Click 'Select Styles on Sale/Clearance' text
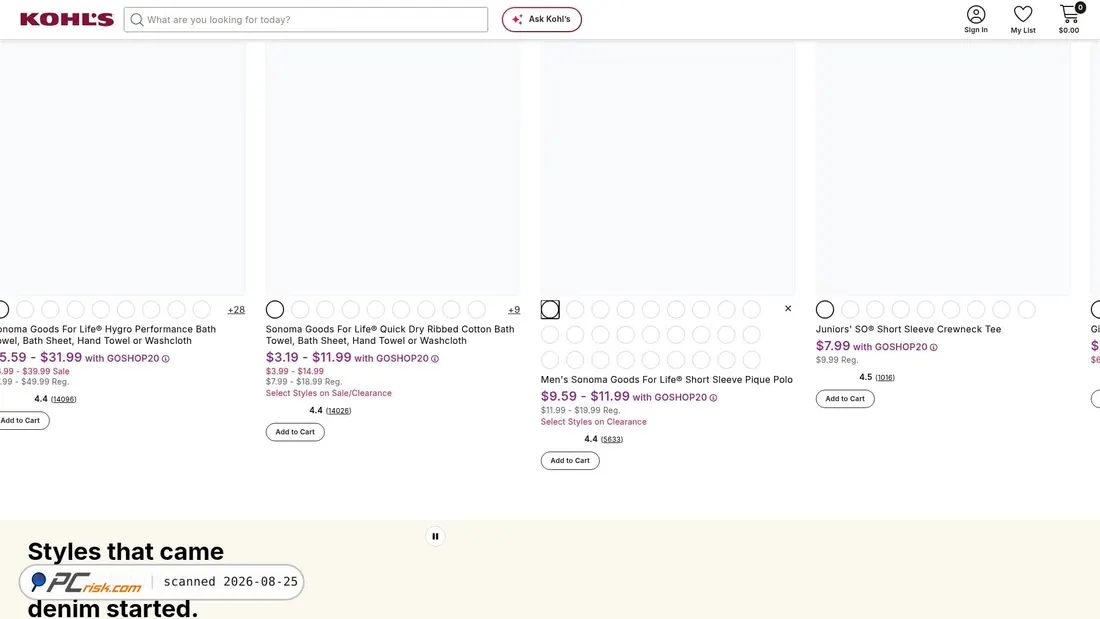The image size is (1100, 619). [x=328, y=393]
